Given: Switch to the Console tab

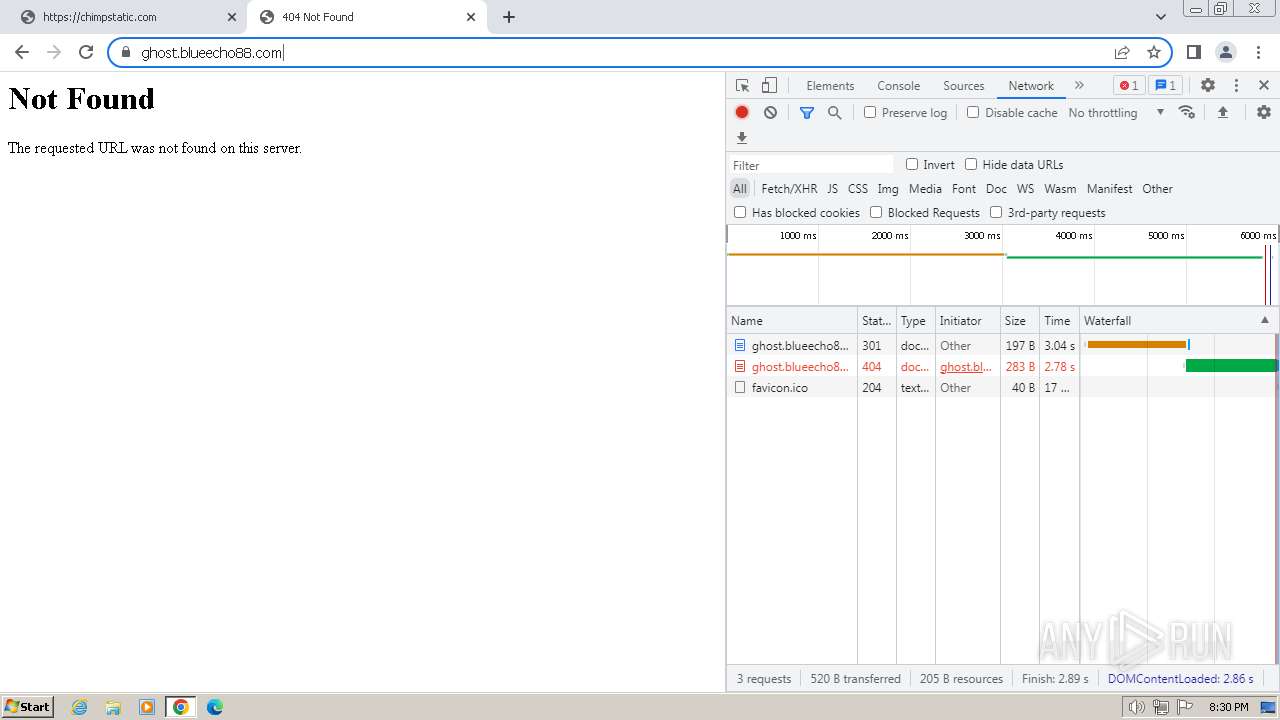Looking at the screenshot, I should point(898,86).
